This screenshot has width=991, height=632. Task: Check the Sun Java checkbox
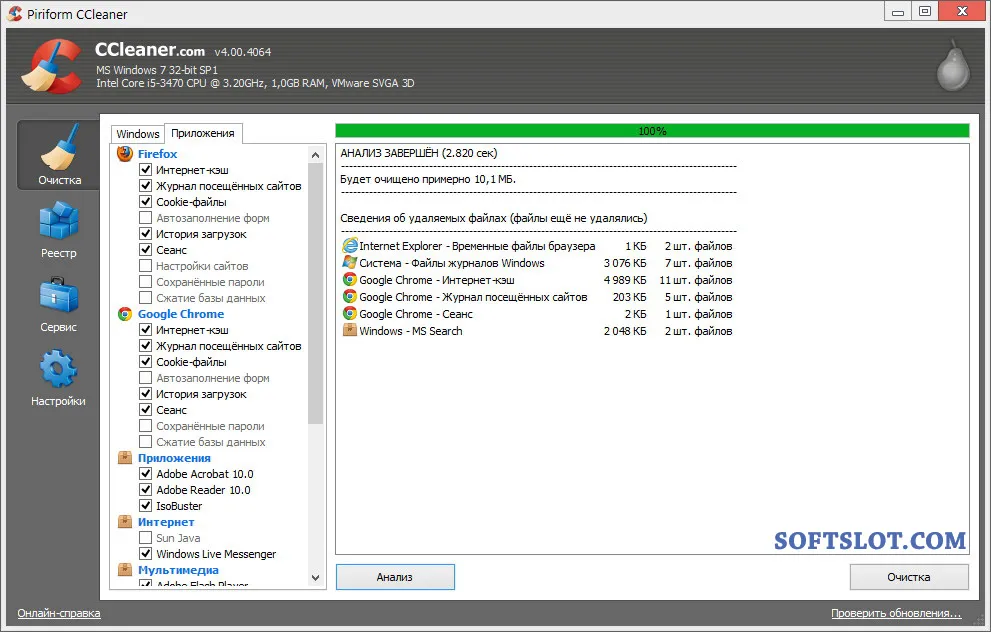point(145,538)
